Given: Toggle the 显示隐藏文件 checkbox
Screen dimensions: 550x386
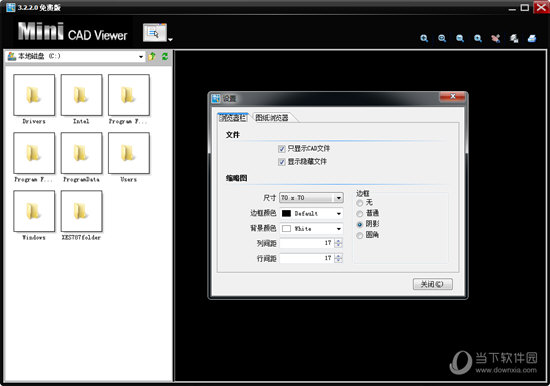Looking at the screenshot, I should point(281,162).
